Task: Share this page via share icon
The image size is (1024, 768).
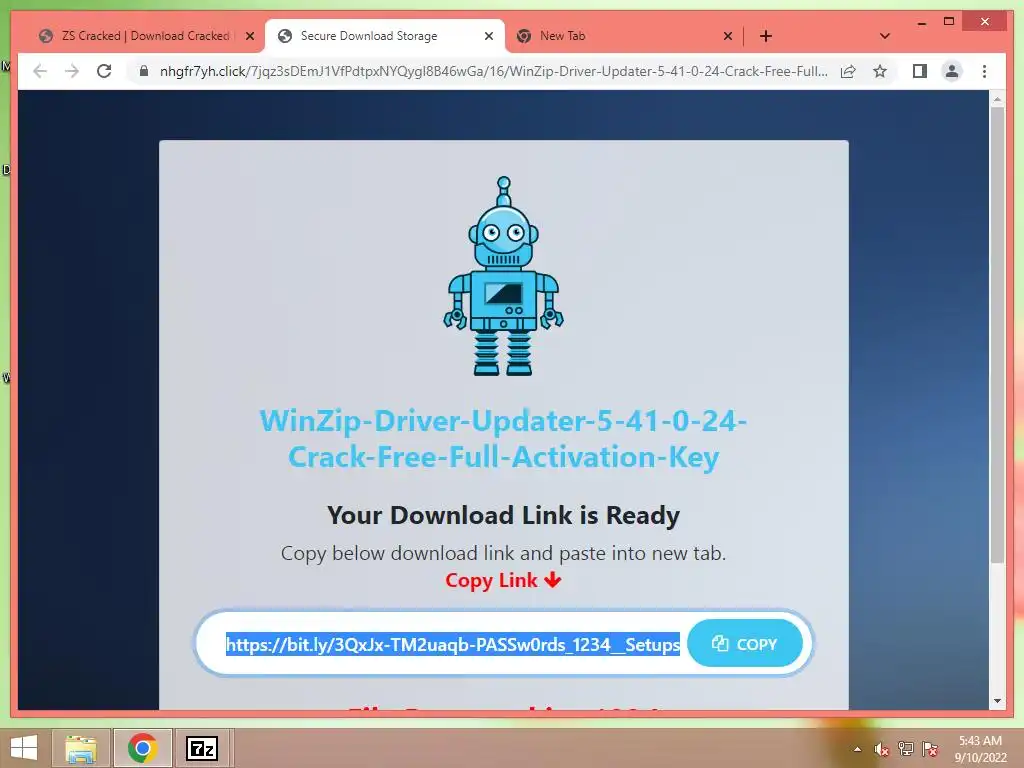Action: click(x=848, y=71)
